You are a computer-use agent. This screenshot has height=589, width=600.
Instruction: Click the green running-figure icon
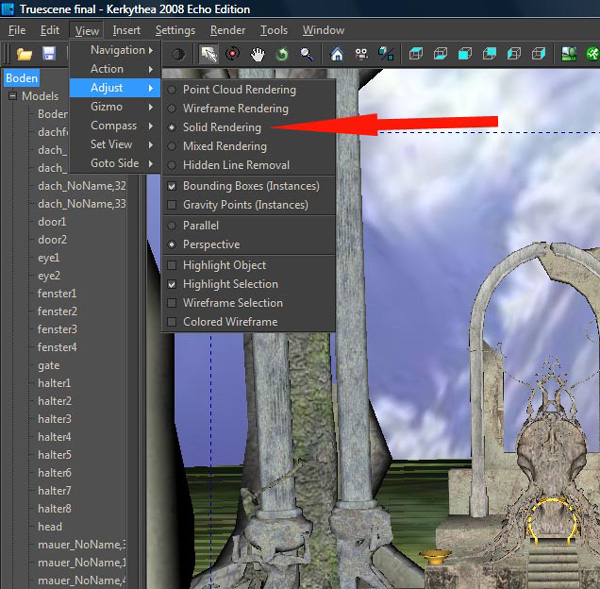tap(593, 54)
